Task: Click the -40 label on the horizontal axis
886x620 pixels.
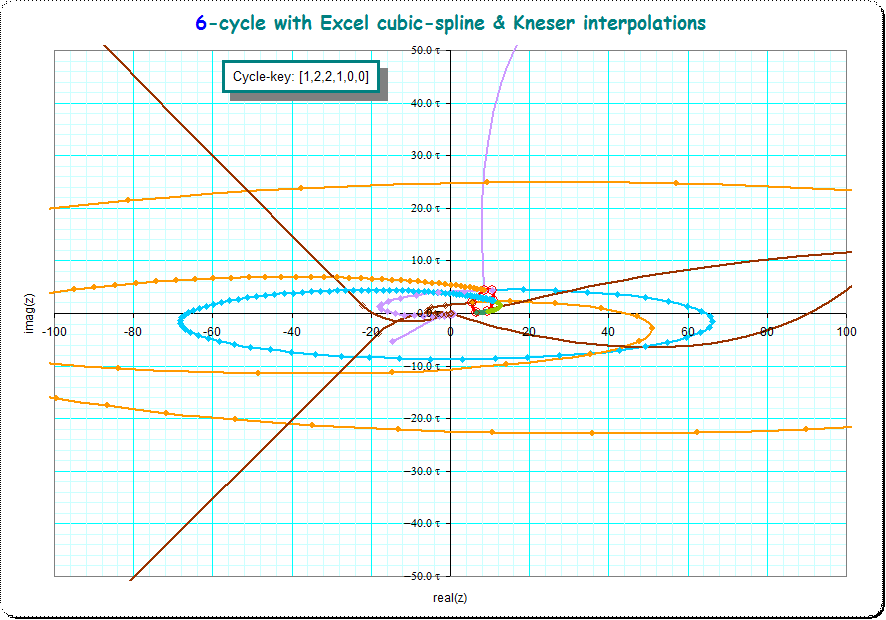Action: click(x=291, y=331)
